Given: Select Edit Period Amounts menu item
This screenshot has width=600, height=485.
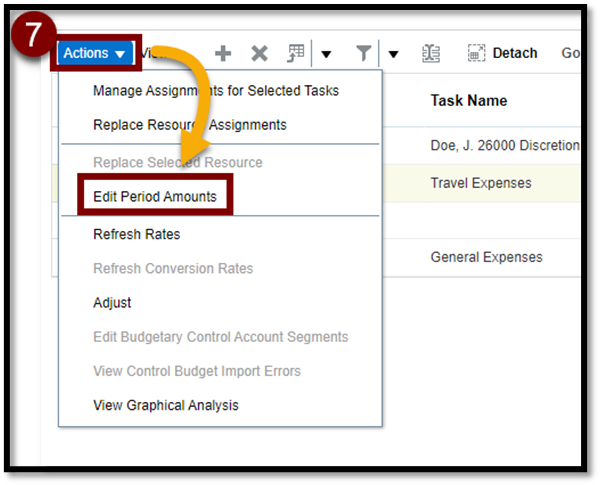Looking at the screenshot, I should pyautogui.click(x=154, y=197).
